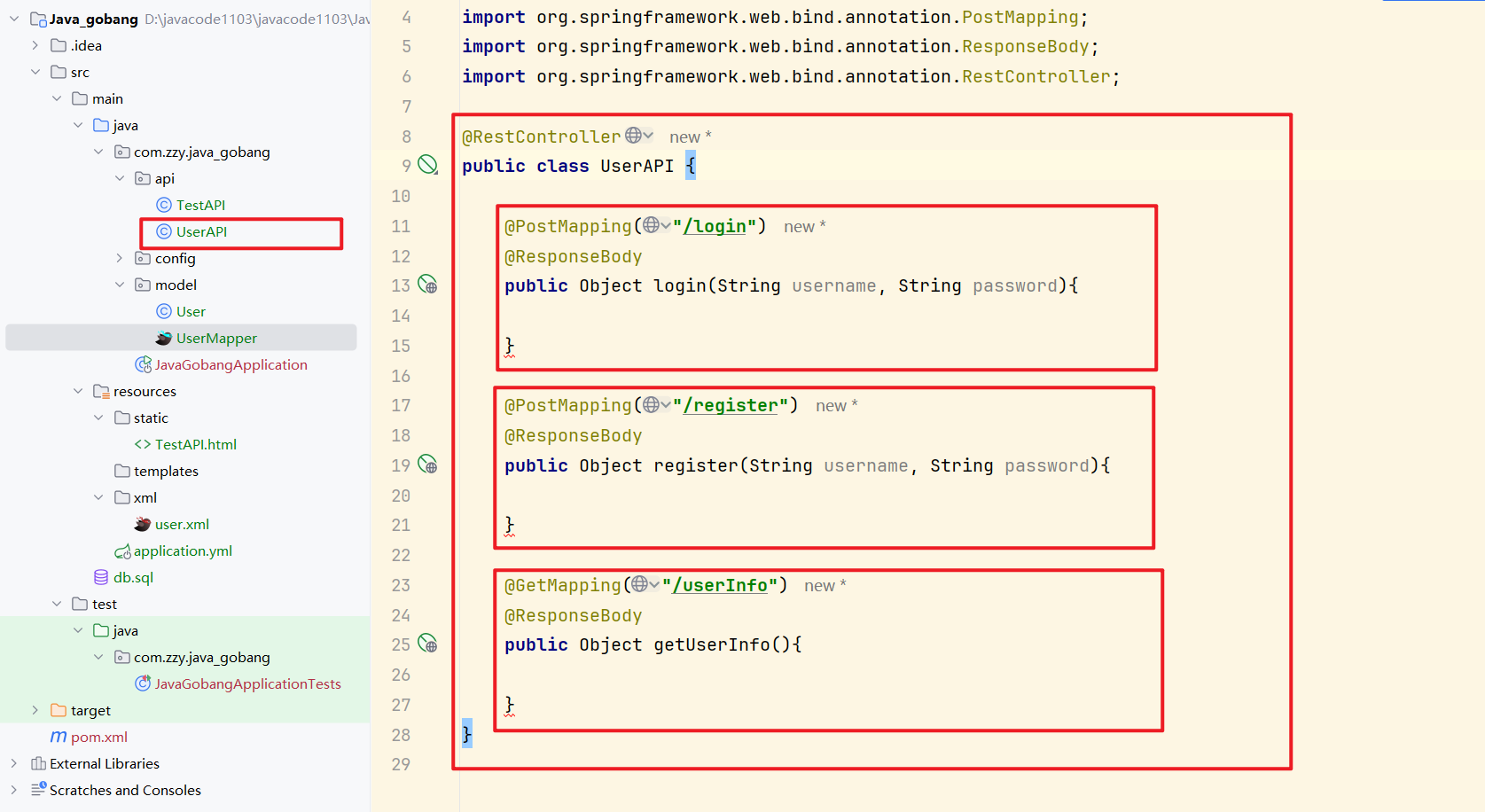Click the Scratches and Consoles icon
Image resolution: width=1485 pixels, height=812 pixels.
[x=38, y=789]
